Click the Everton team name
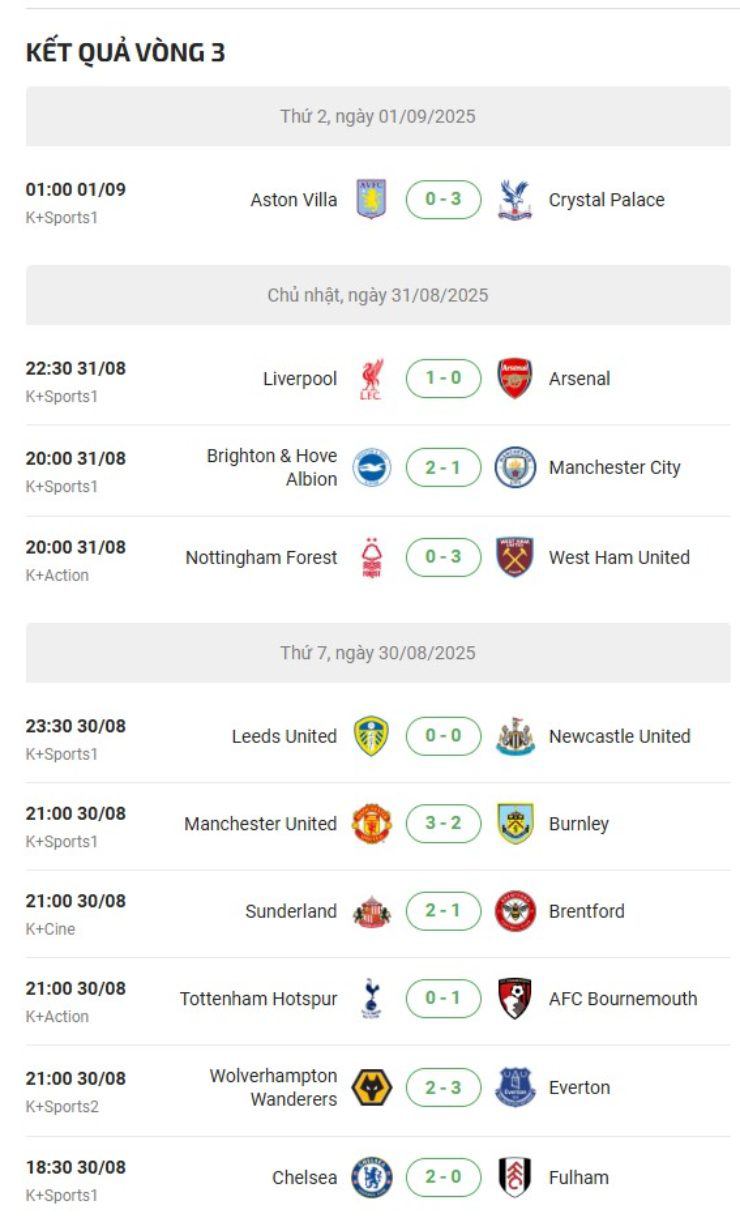The height and width of the screenshot is (1218, 740). (579, 1088)
